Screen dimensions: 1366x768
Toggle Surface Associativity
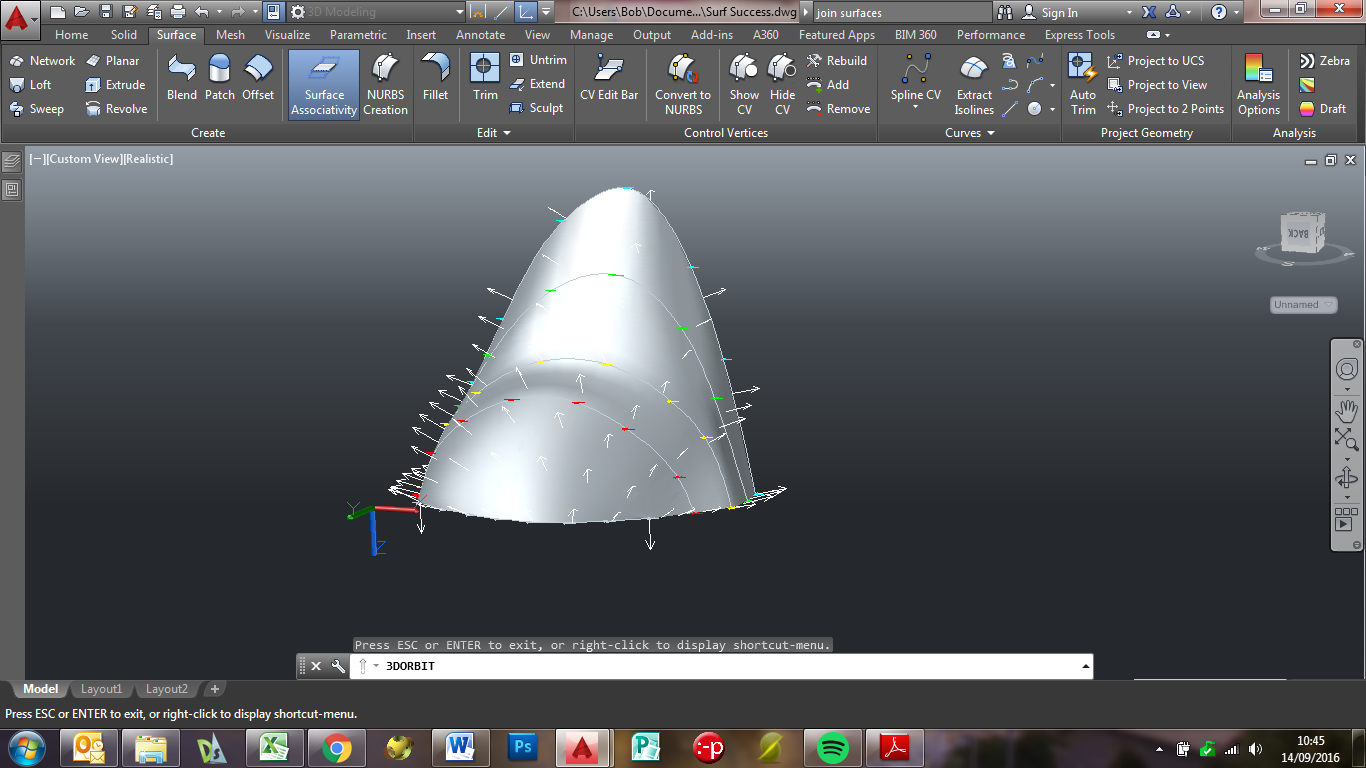pyautogui.click(x=322, y=84)
